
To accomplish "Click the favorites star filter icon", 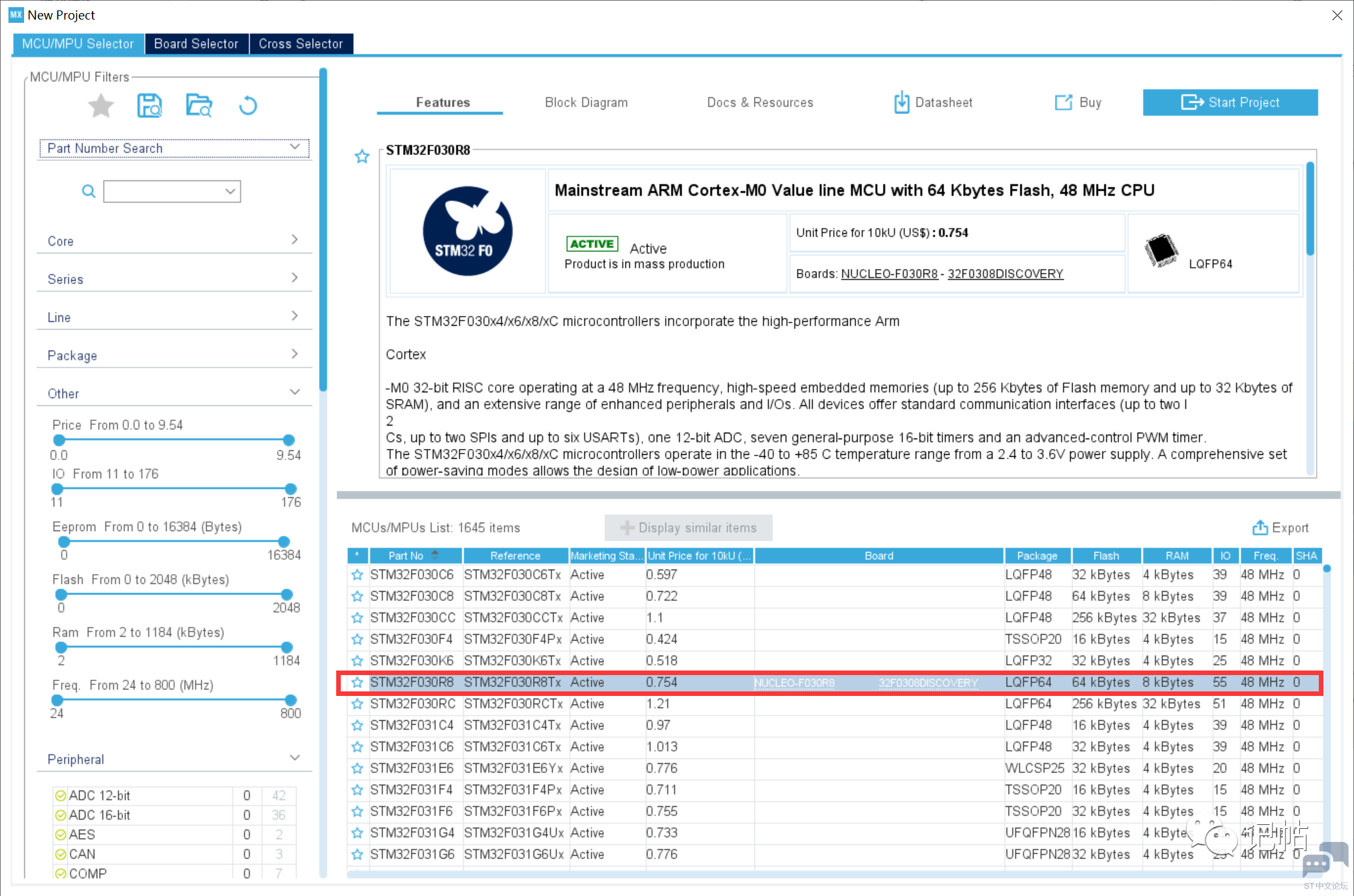I will pyautogui.click(x=101, y=106).
